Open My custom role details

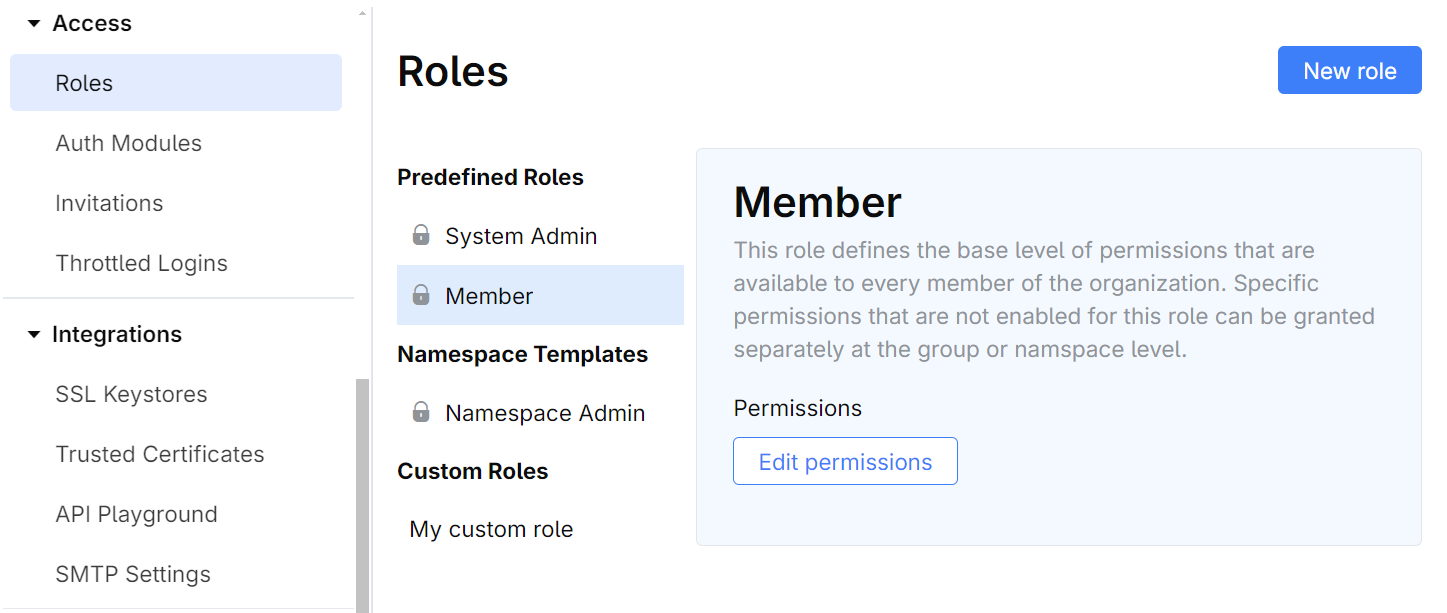(x=490, y=529)
